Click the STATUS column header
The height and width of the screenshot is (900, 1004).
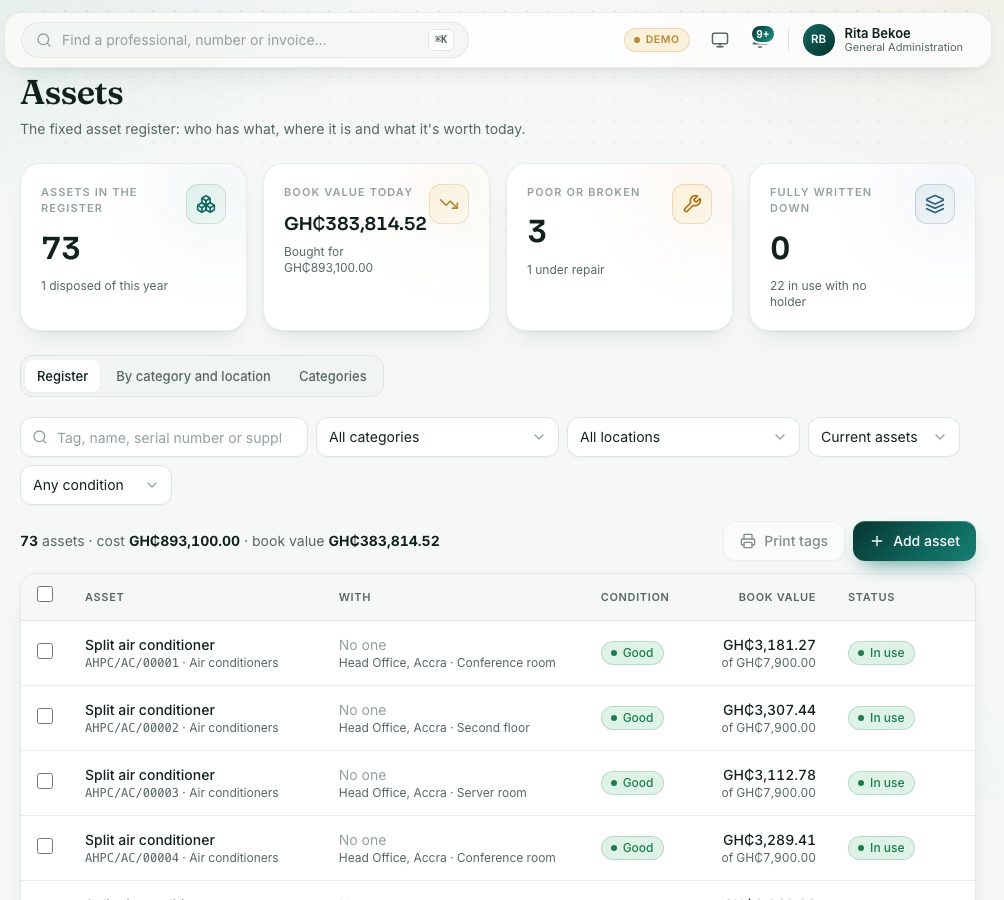pos(871,597)
